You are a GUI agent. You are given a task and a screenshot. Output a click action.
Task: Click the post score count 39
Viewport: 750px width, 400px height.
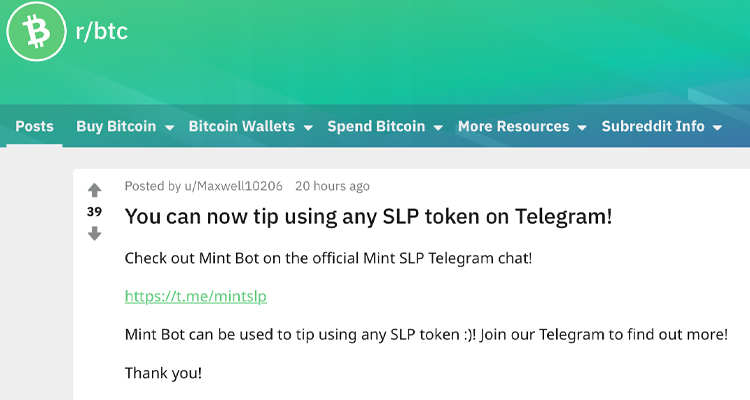(95, 211)
